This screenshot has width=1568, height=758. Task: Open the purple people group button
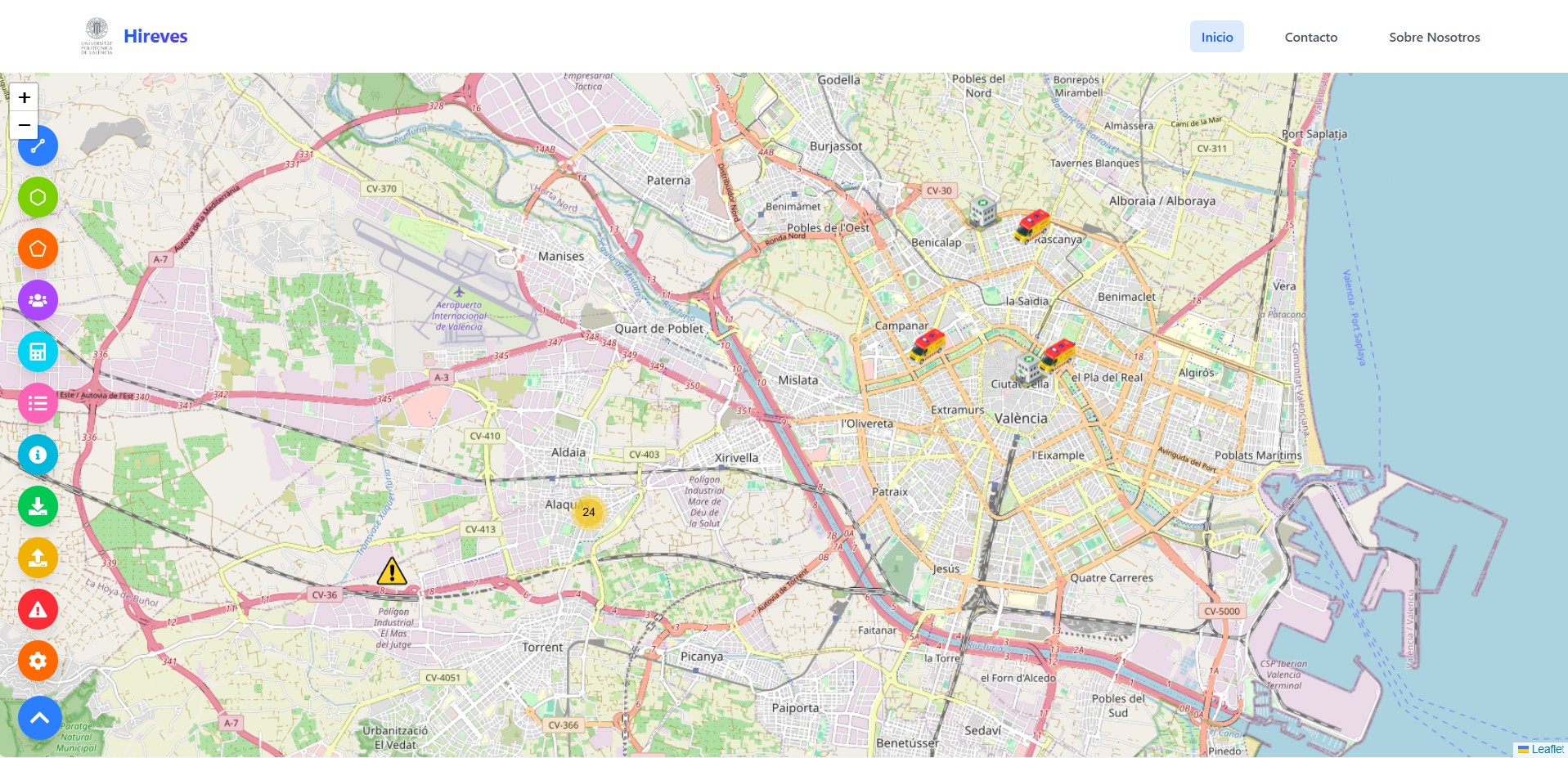38,300
